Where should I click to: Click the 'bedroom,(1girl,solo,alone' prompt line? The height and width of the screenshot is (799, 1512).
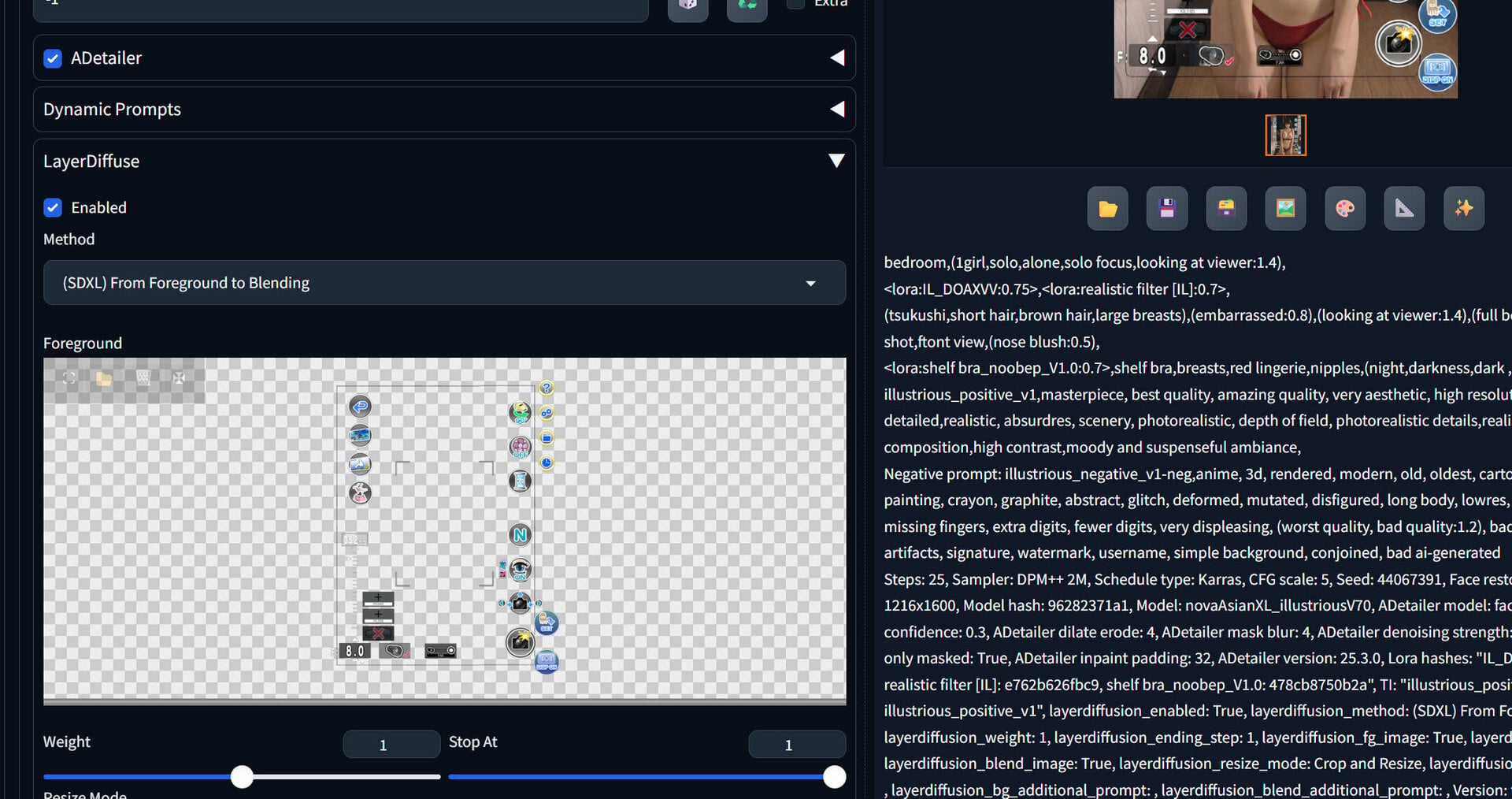coord(1084,262)
